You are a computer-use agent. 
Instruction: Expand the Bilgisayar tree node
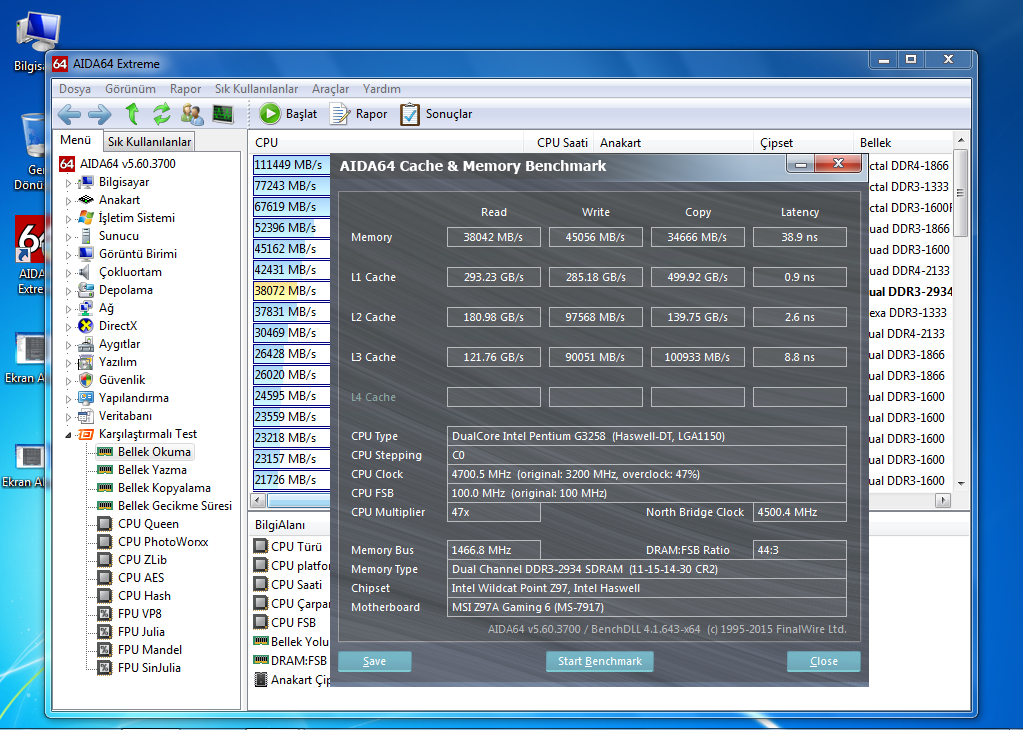tap(68, 183)
